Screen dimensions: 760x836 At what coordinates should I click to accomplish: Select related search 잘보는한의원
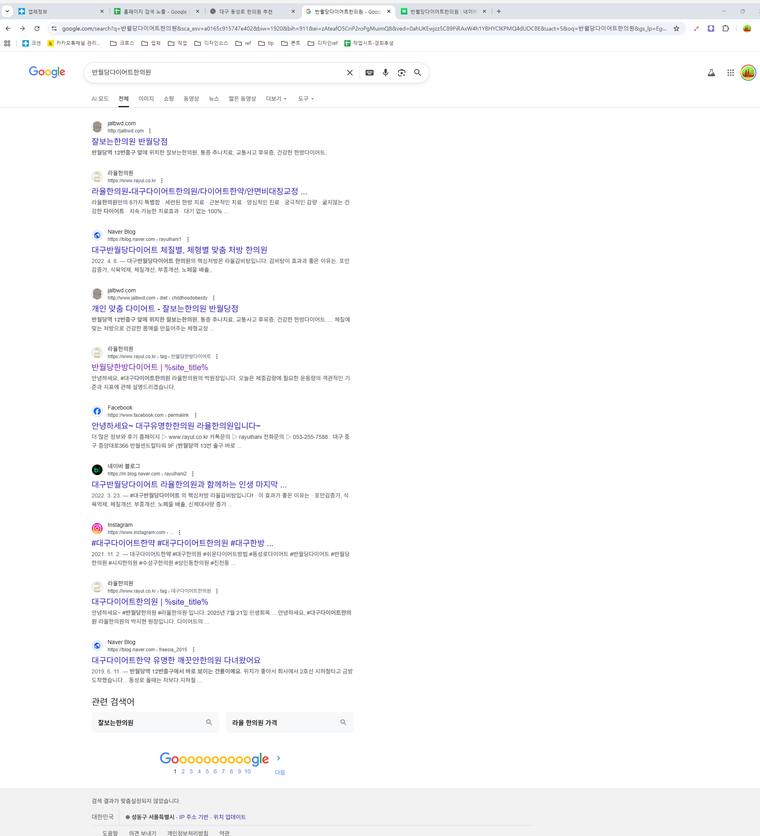pyautogui.click(x=155, y=722)
